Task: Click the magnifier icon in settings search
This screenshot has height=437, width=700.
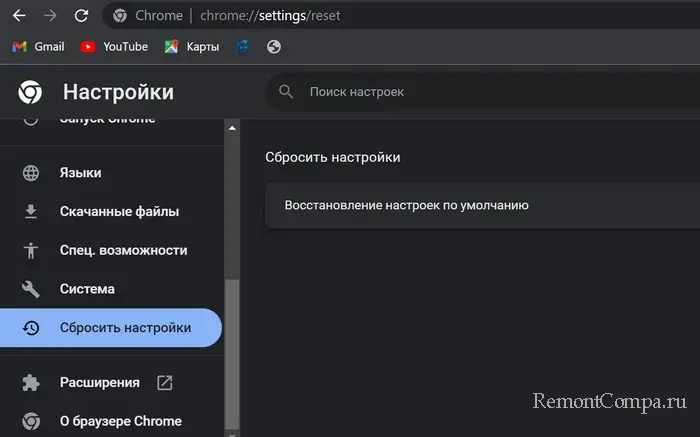Action: click(286, 92)
